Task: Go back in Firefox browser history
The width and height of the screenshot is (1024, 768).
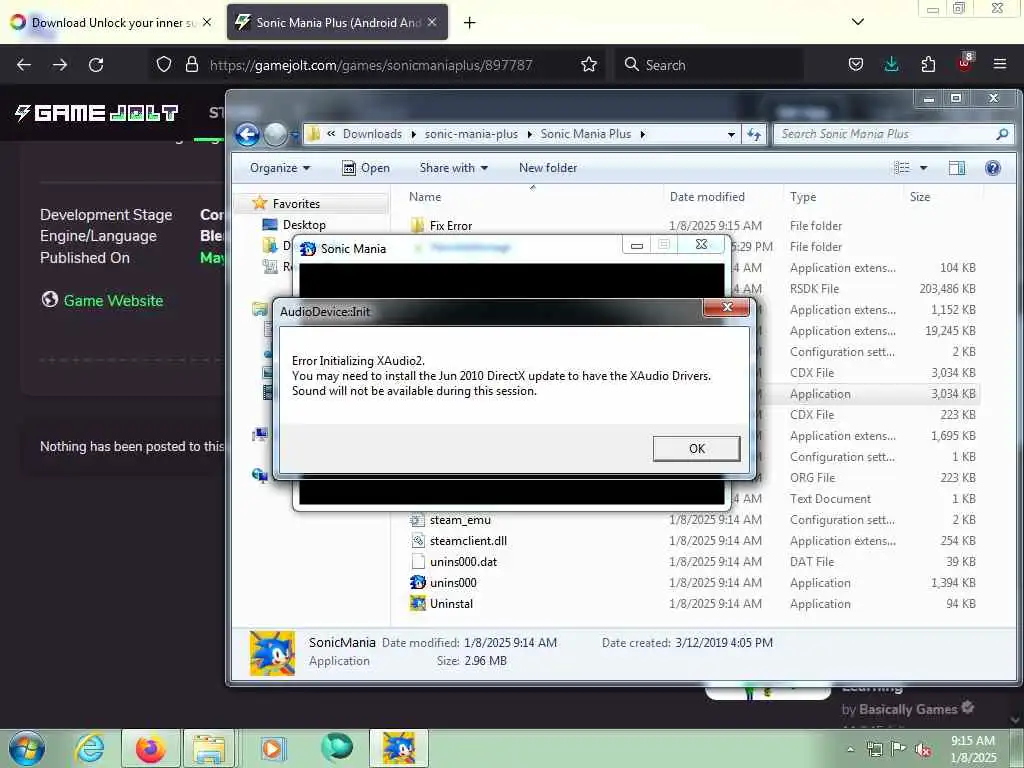Action: point(24,65)
